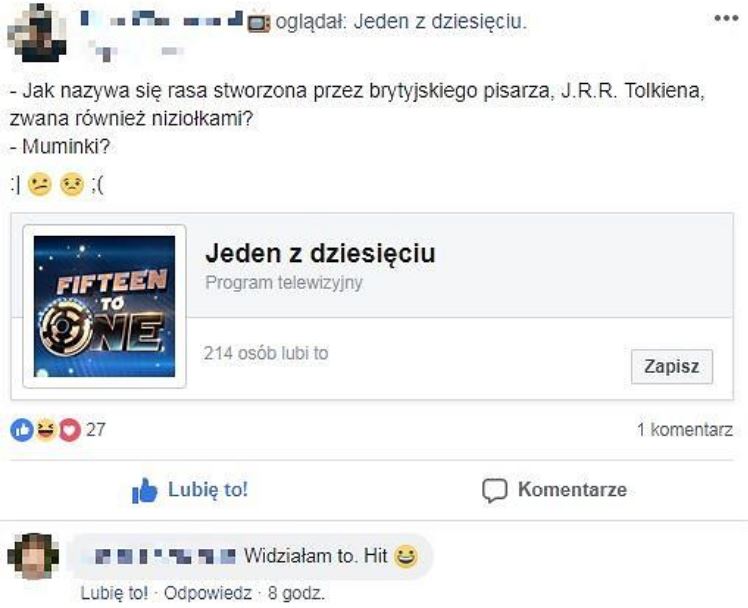Click the speech bubble comment icon
Viewport: 748px width, 608px height.
point(494,491)
